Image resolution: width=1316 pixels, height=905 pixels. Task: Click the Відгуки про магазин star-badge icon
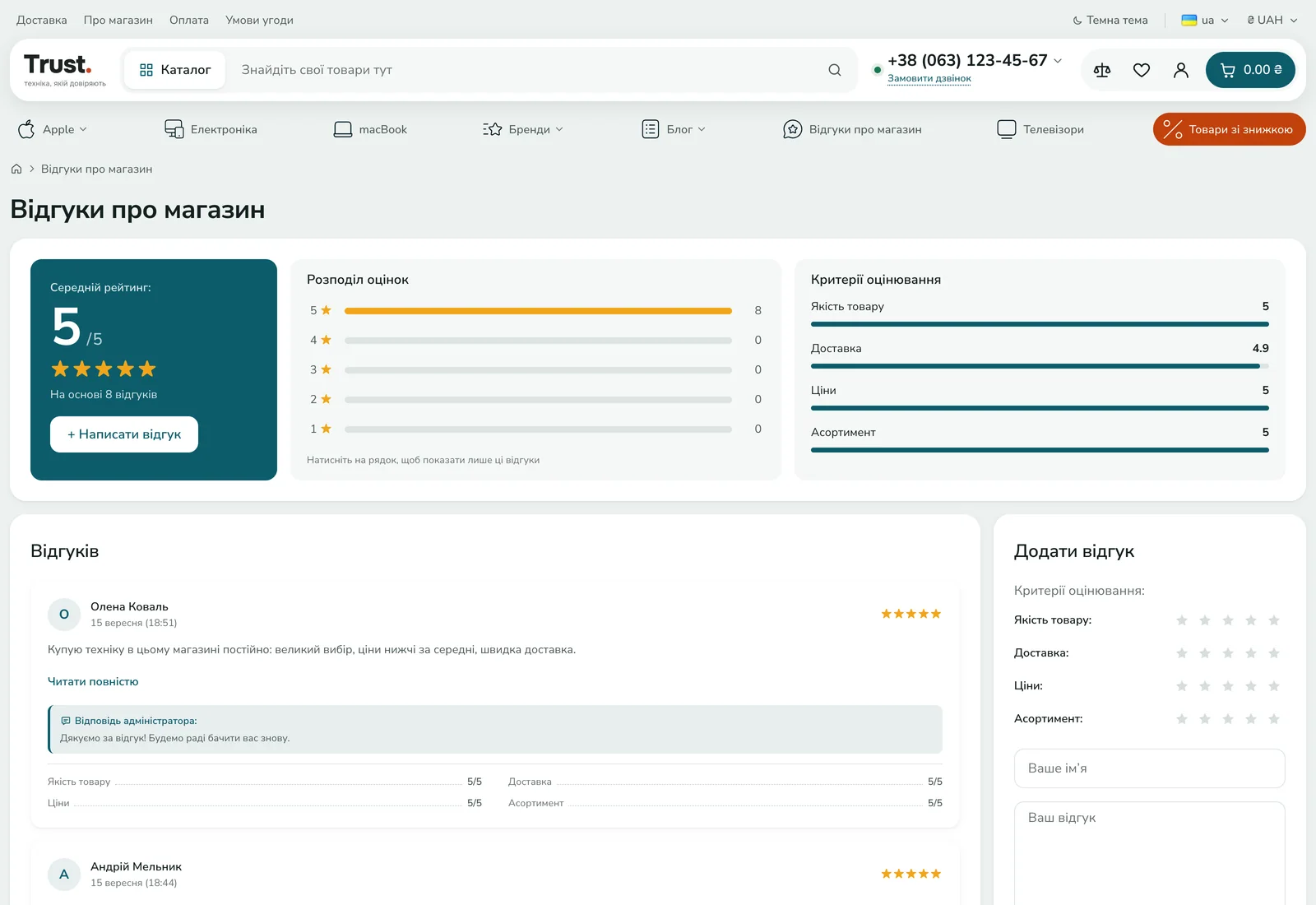click(792, 129)
